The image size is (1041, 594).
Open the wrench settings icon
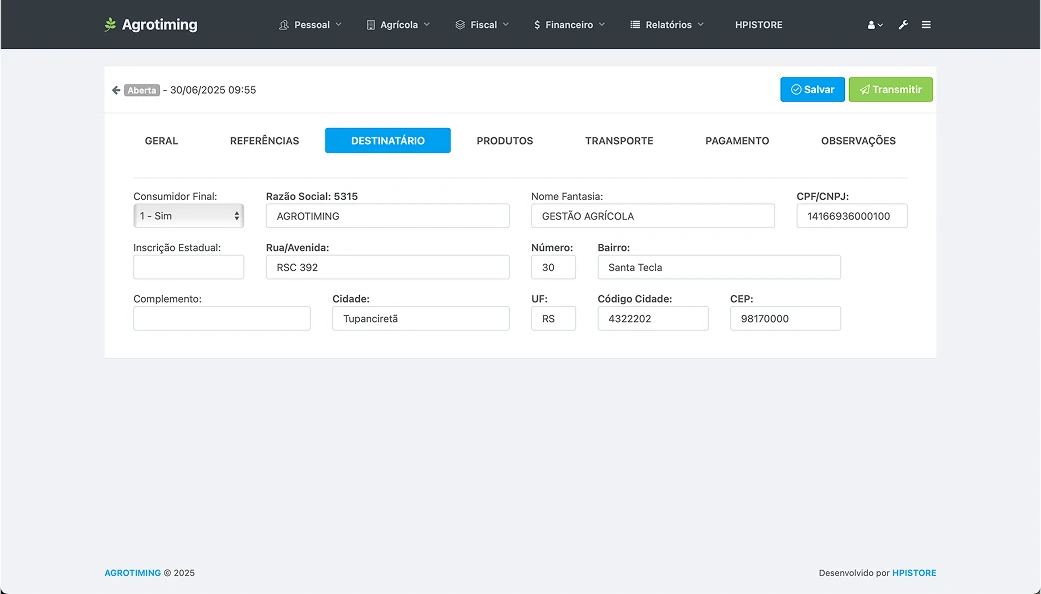903,25
